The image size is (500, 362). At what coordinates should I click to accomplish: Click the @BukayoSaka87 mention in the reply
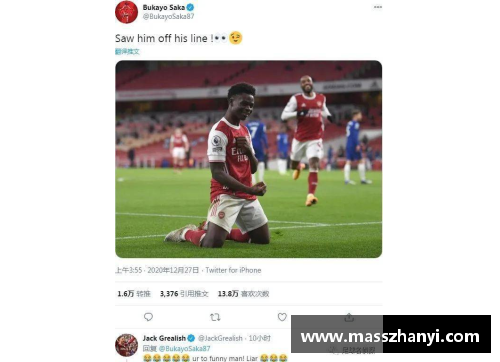pos(184,348)
